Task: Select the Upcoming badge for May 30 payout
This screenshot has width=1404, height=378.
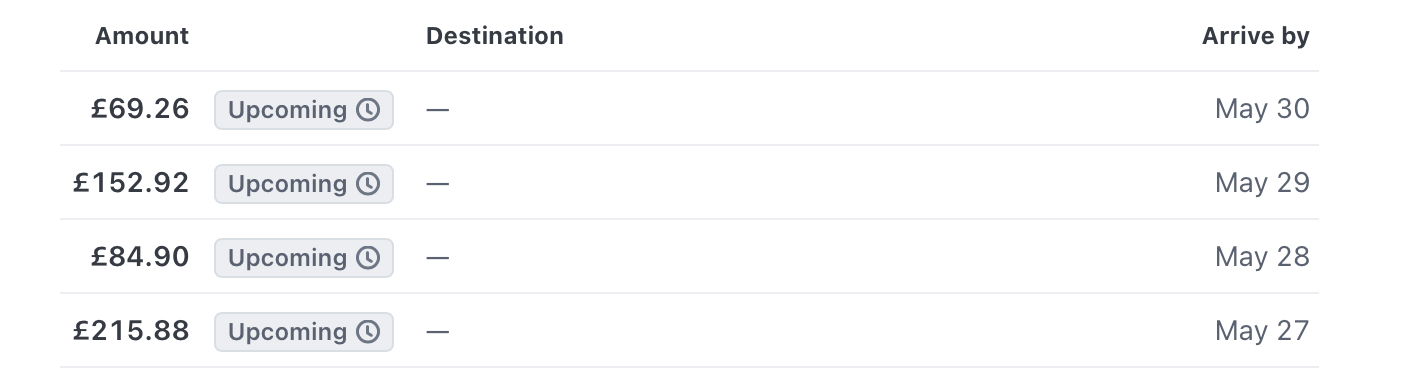Action: tap(304, 110)
